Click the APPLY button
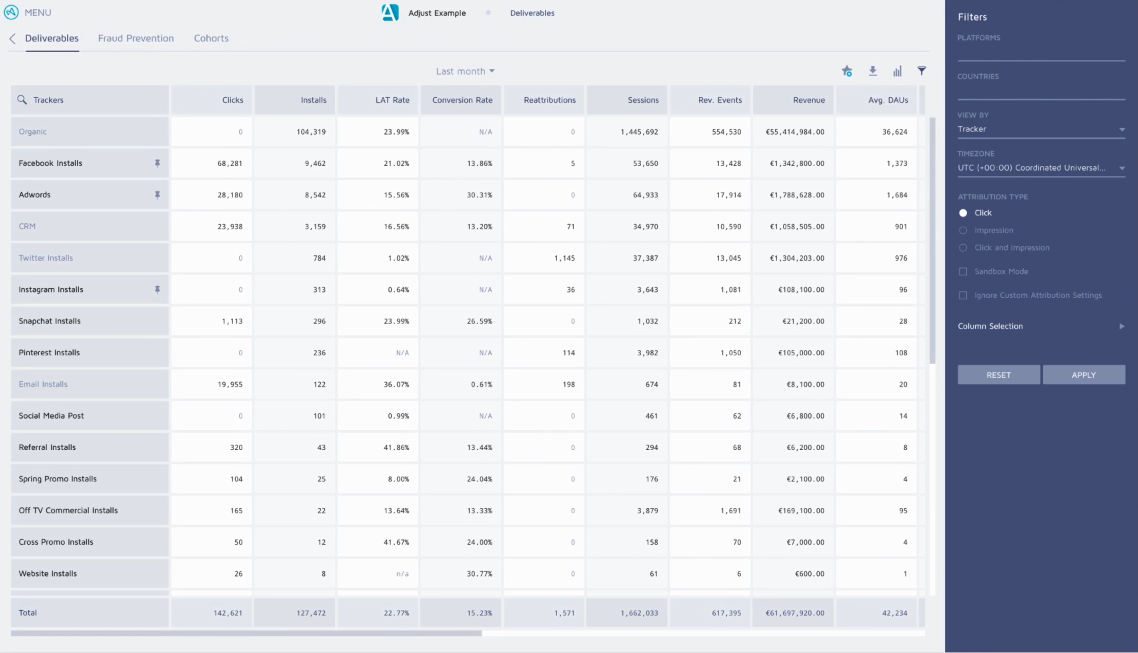 point(1083,375)
